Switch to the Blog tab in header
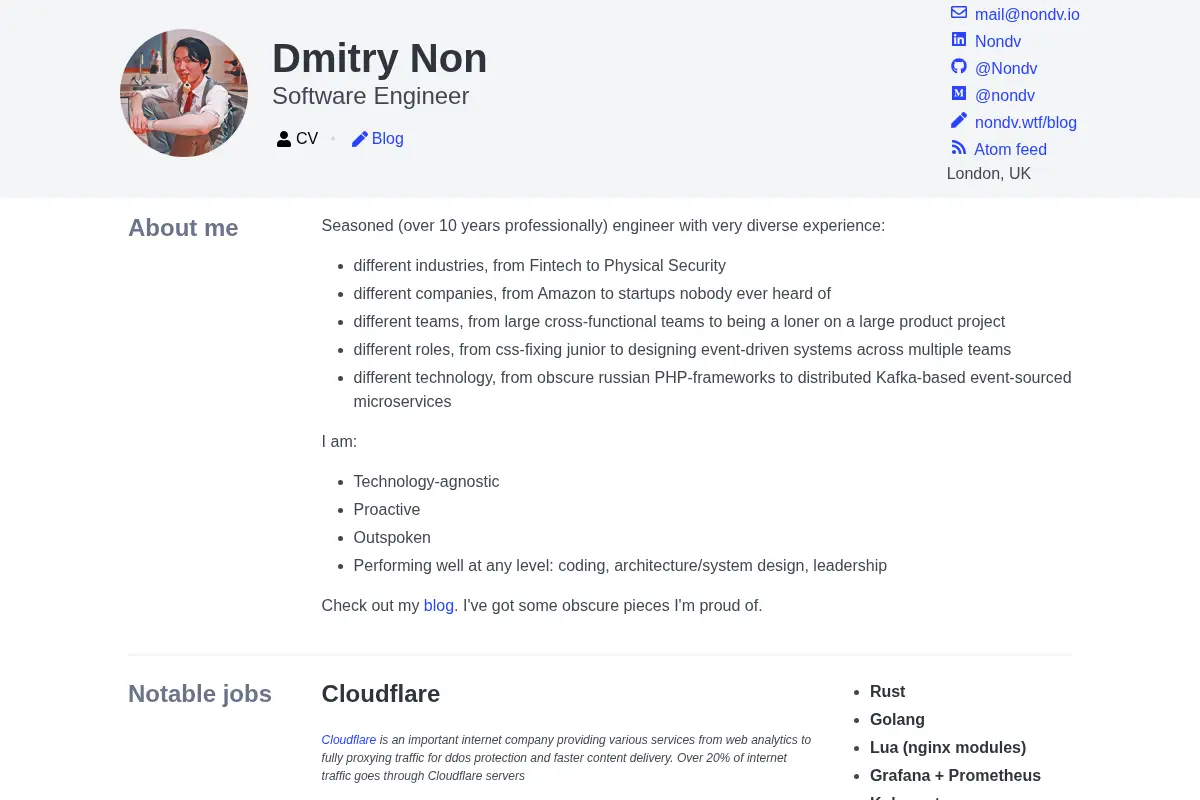The height and width of the screenshot is (800, 1200). [378, 139]
